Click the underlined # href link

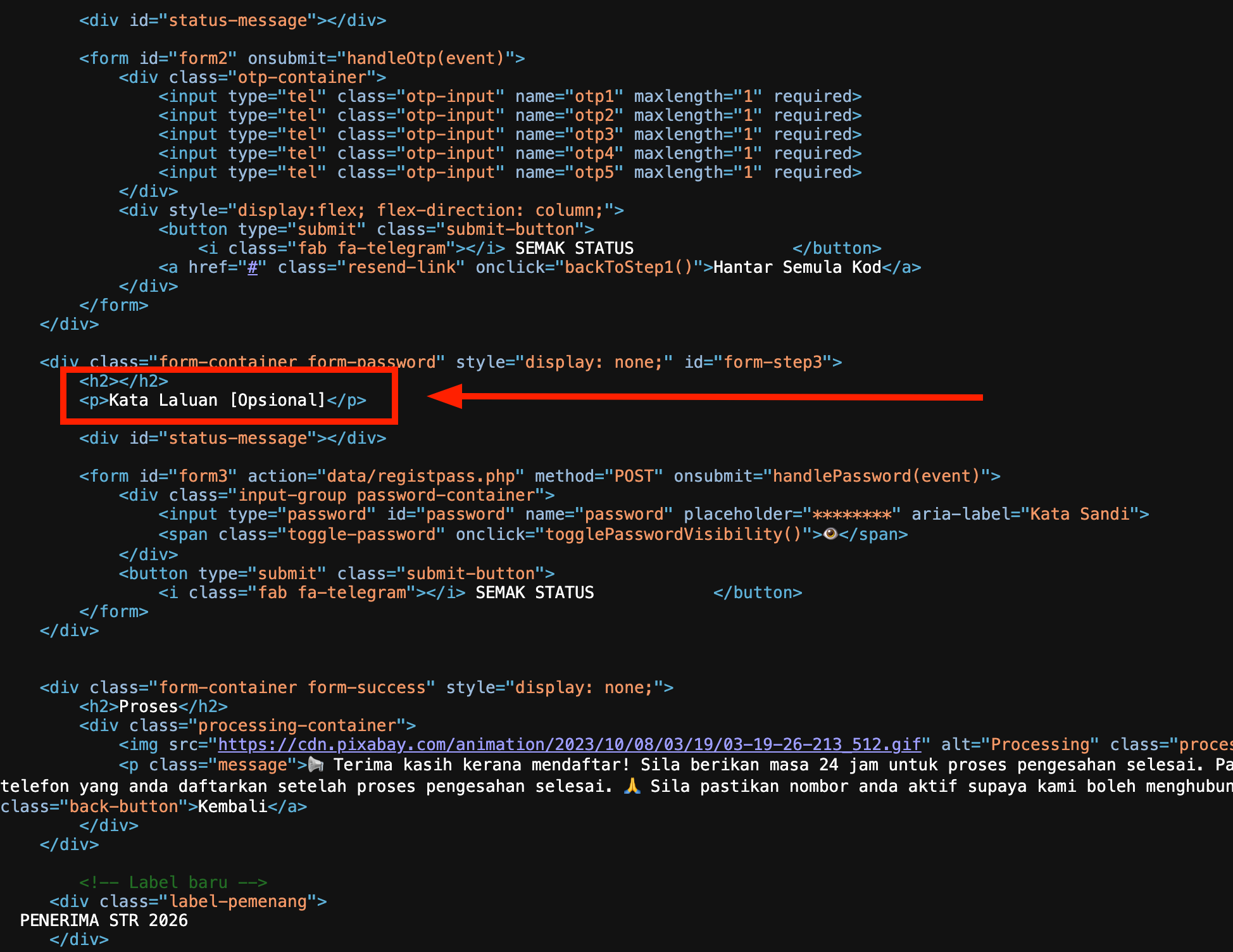point(253,267)
